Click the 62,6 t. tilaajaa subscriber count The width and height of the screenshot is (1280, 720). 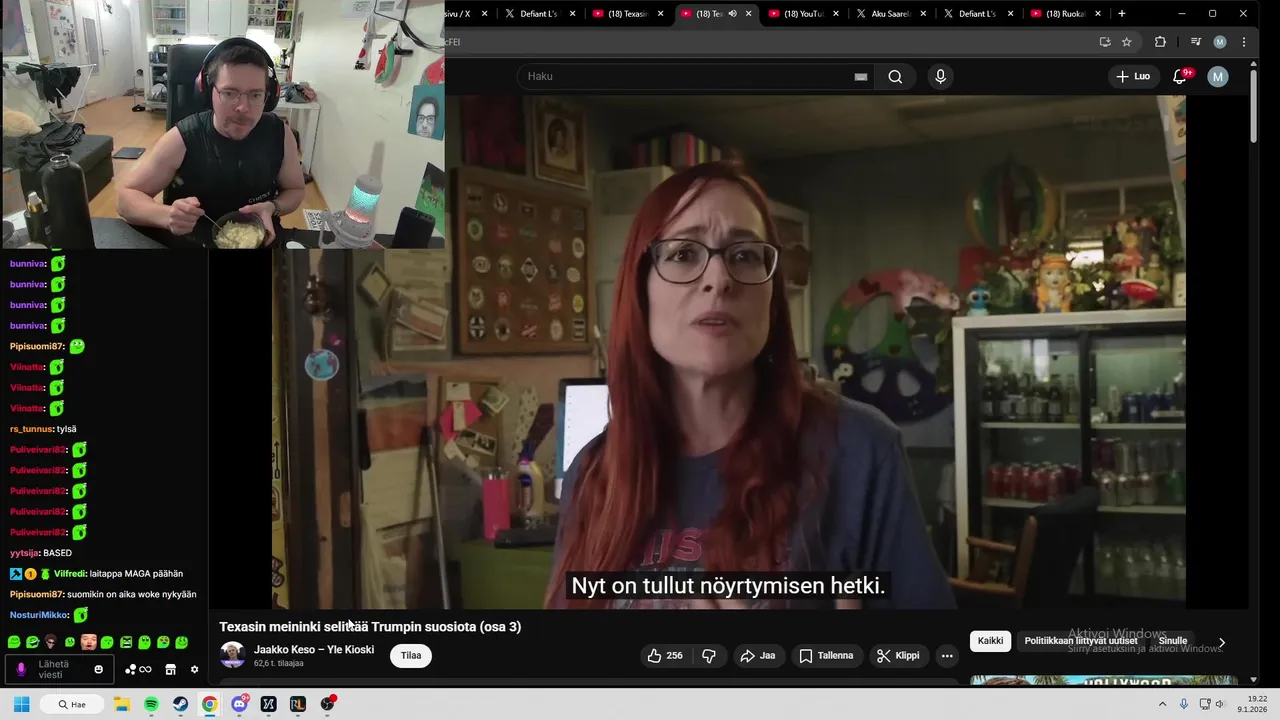pos(279,663)
